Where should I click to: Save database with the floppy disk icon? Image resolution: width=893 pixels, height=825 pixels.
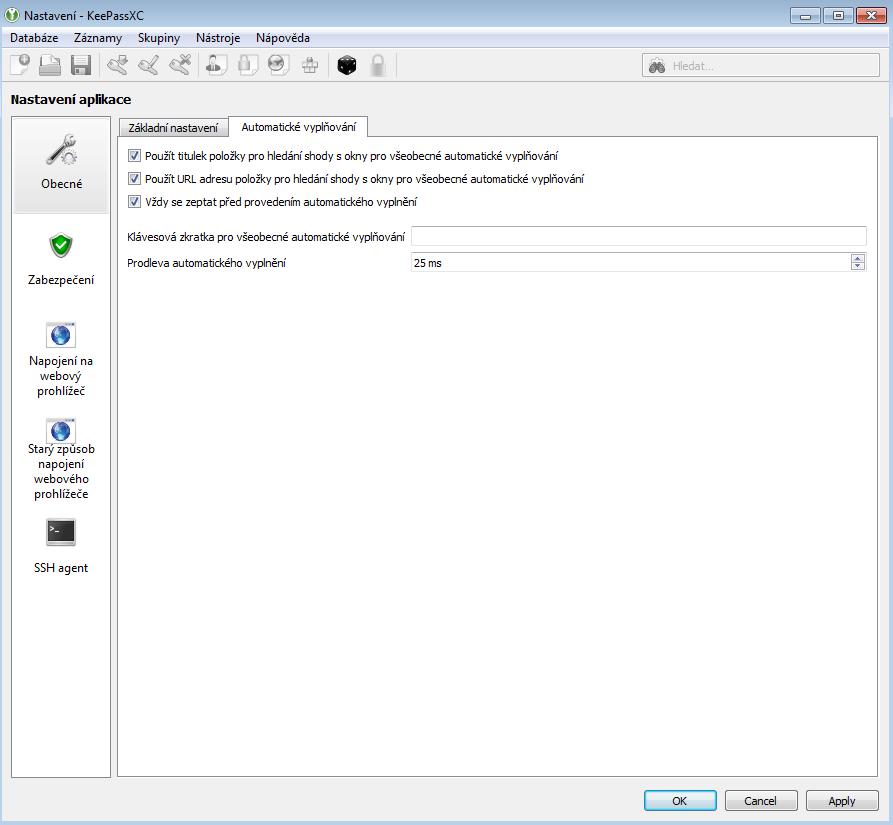click(x=81, y=65)
